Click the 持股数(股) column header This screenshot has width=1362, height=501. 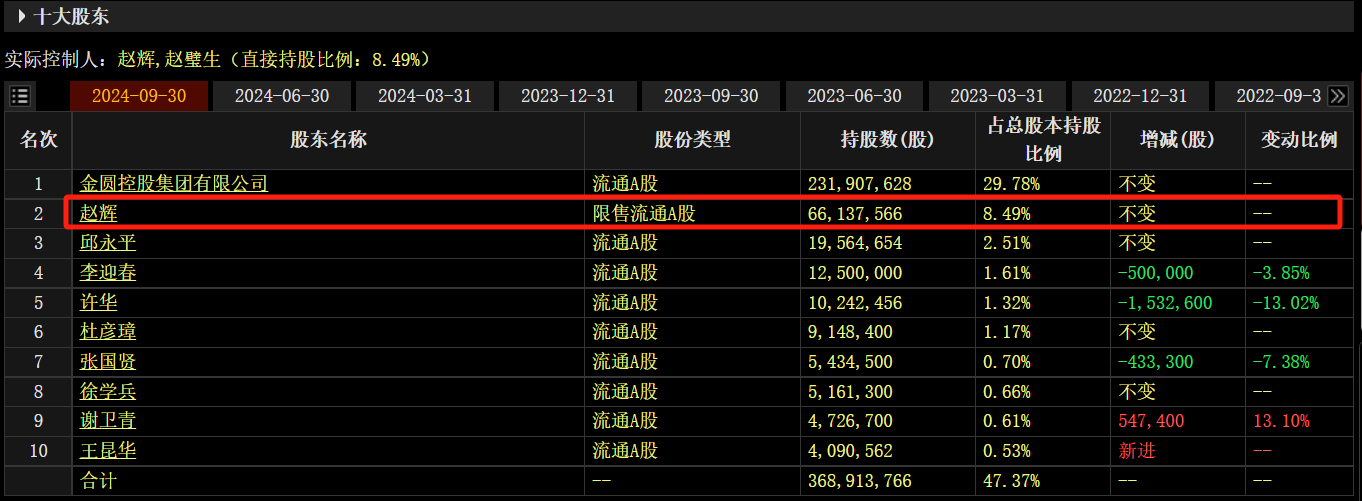pyautogui.click(x=887, y=140)
